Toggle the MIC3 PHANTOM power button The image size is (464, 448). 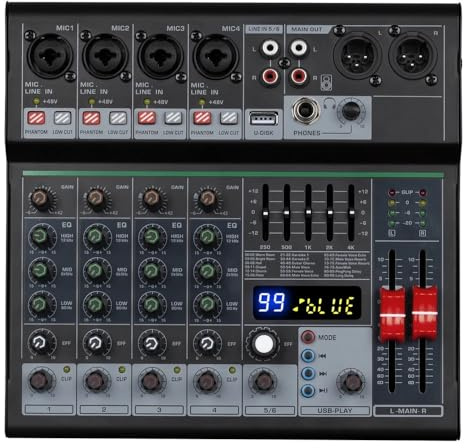147,118
